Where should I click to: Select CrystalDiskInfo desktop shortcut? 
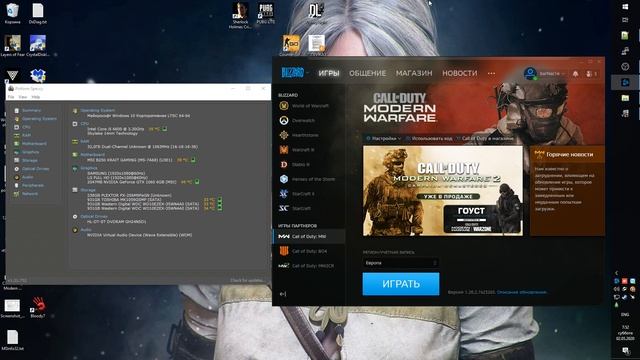pos(38,46)
